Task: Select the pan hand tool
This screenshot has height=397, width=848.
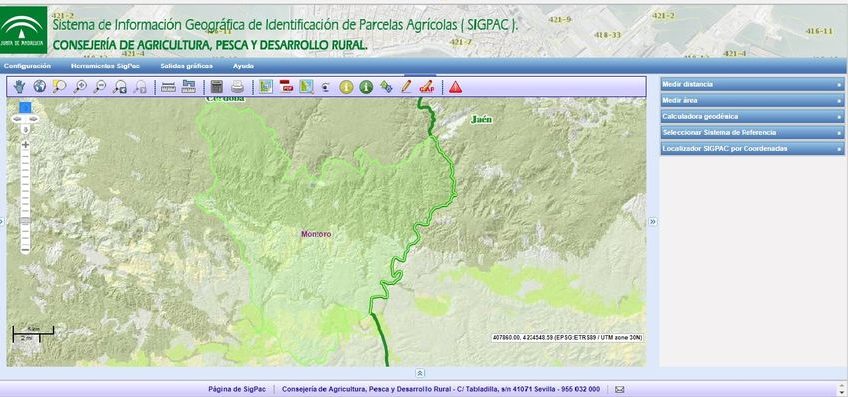Action: 19,87
